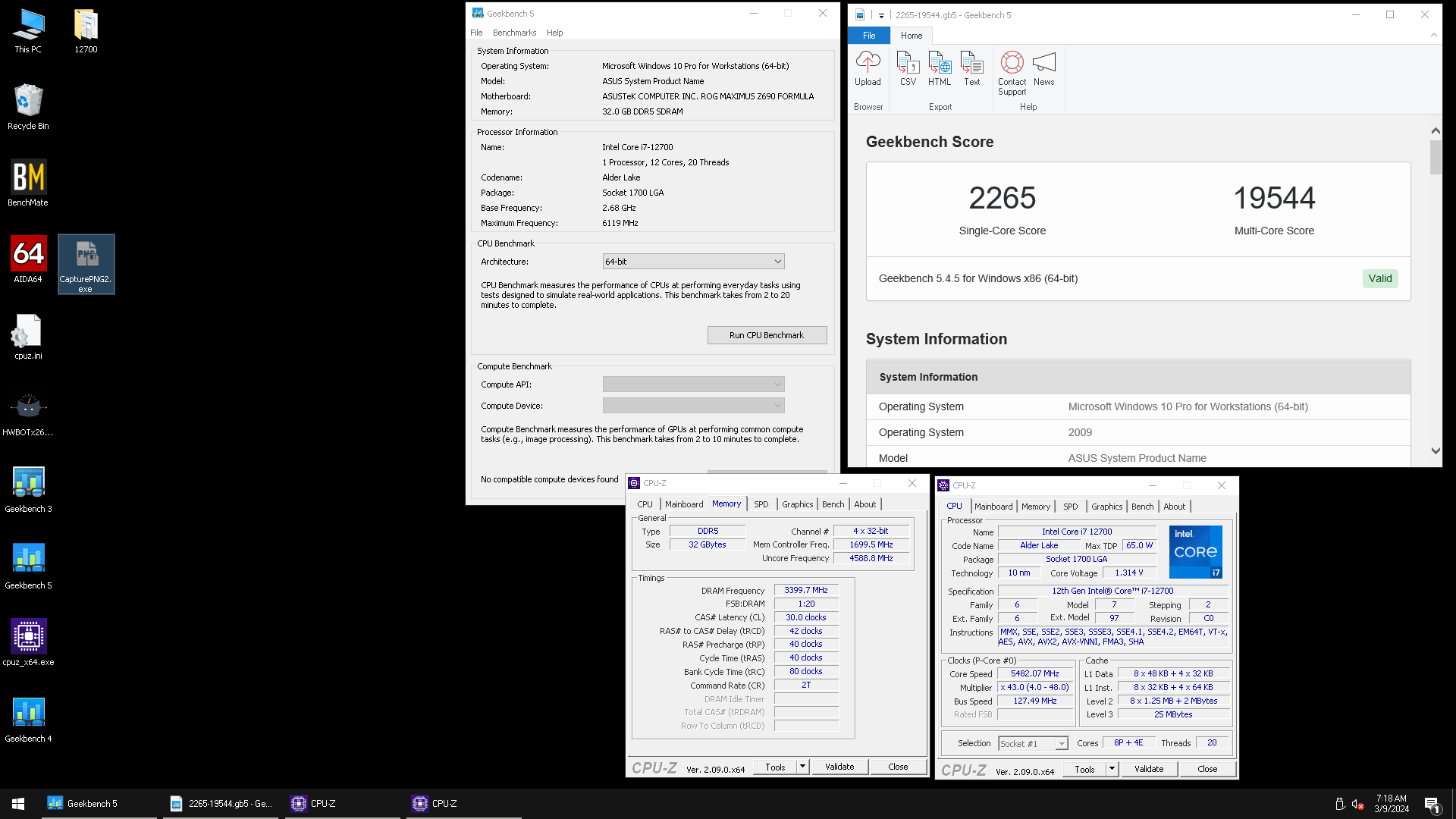Launch Geekbench 5 desktop shortcut
The image size is (1456, 819).
pyautogui.click(x=28, y=567)
